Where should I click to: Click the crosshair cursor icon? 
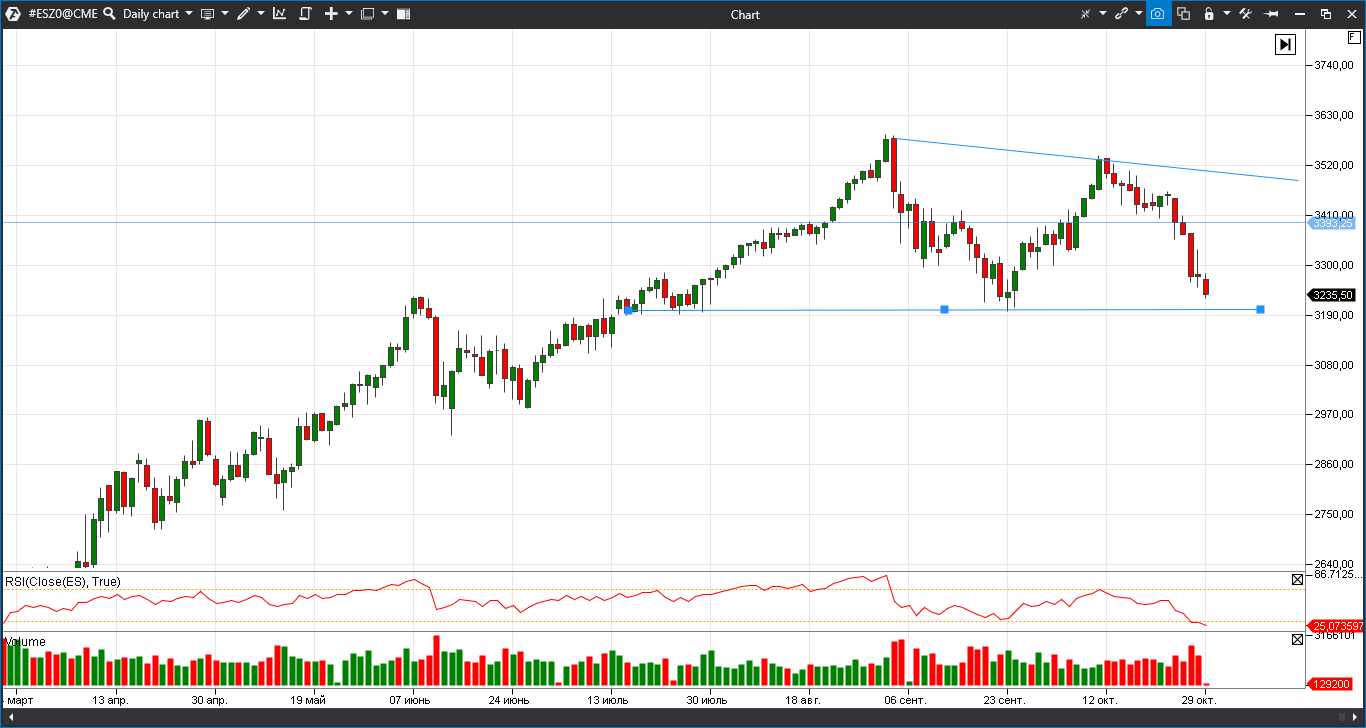tap(1086, 13)
